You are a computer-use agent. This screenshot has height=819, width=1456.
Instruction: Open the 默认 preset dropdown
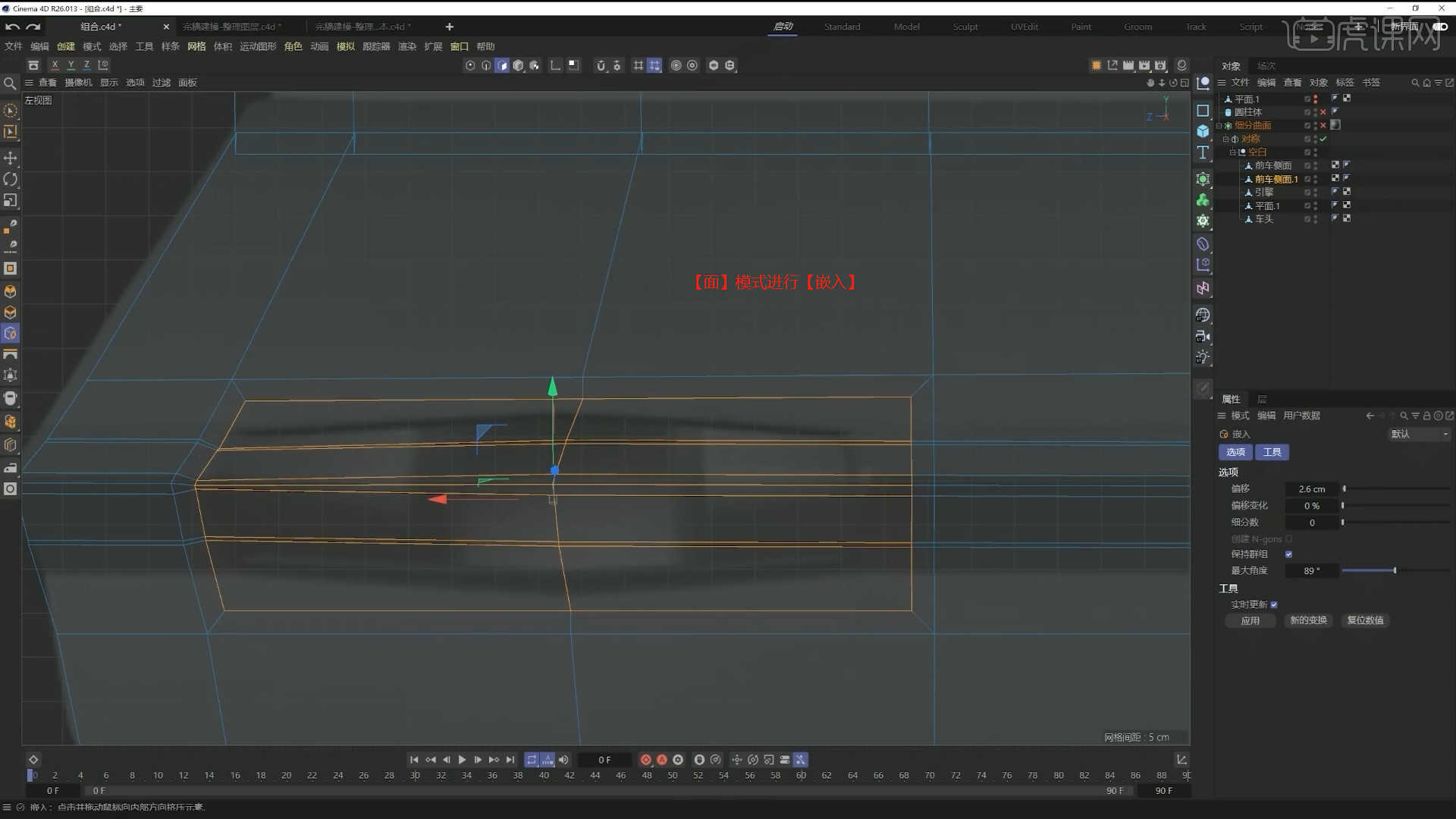[1419, 434]
